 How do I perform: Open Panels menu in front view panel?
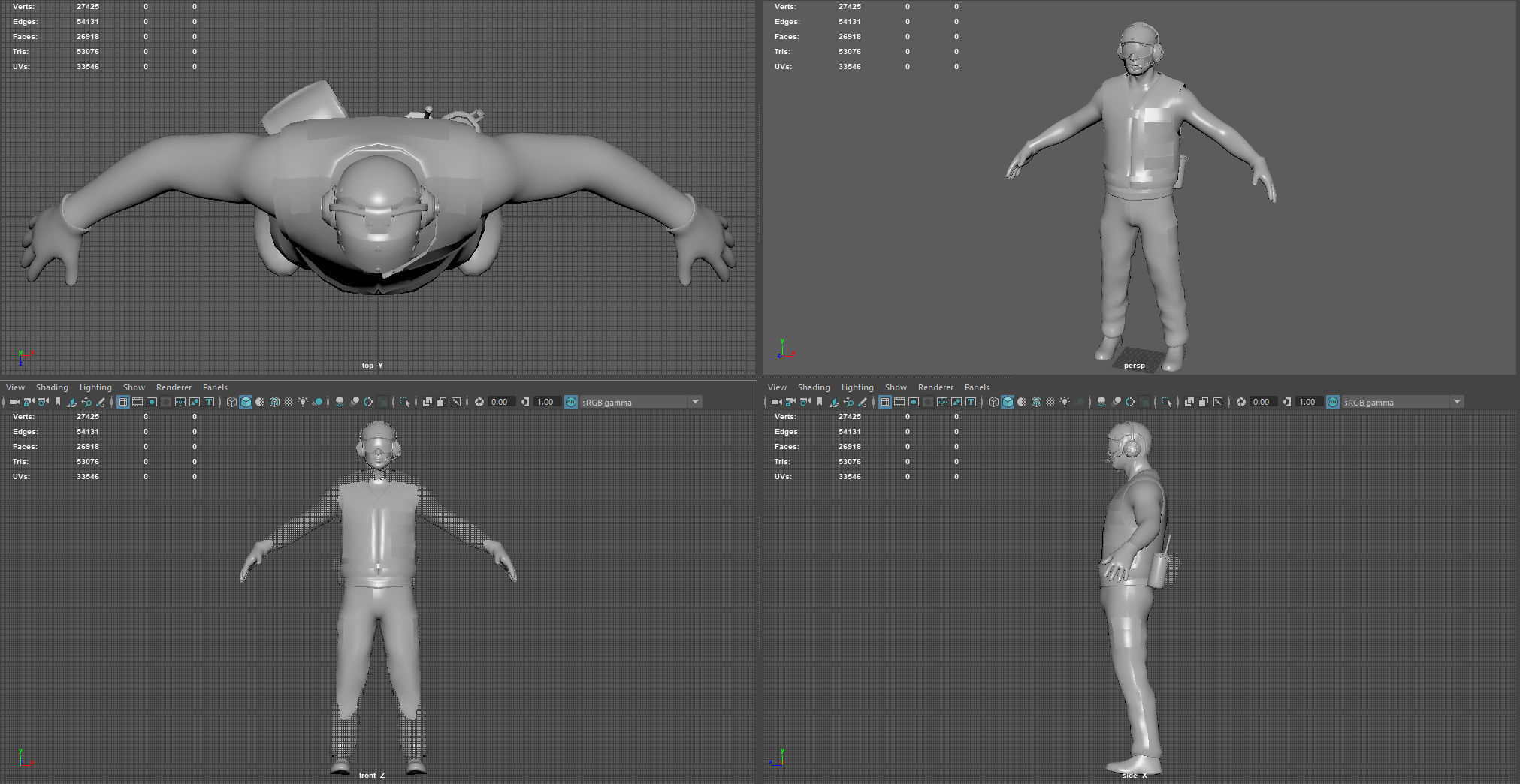point(215,387)
